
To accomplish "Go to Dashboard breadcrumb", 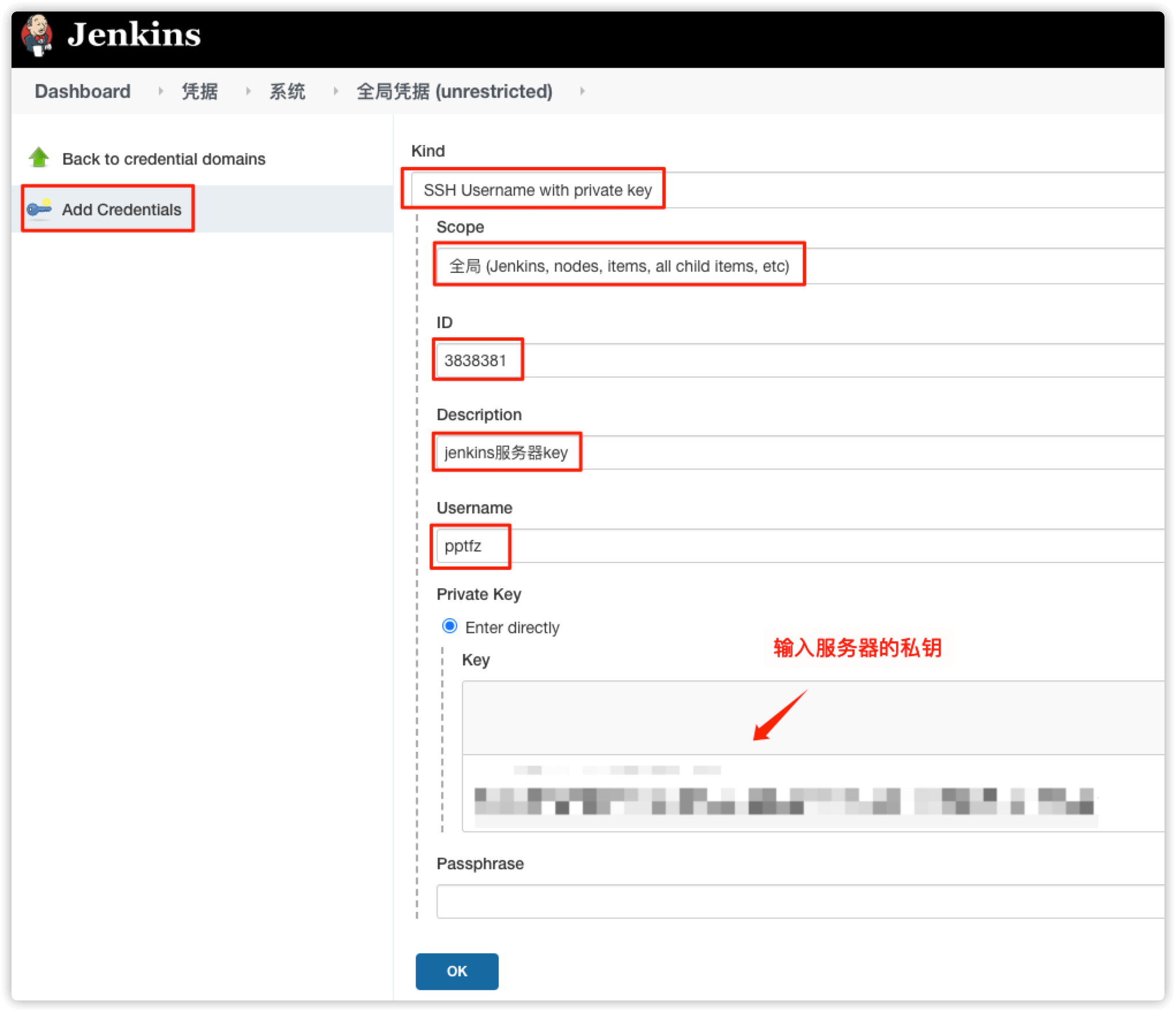I will pyautogui.click(x=82, y=91).
